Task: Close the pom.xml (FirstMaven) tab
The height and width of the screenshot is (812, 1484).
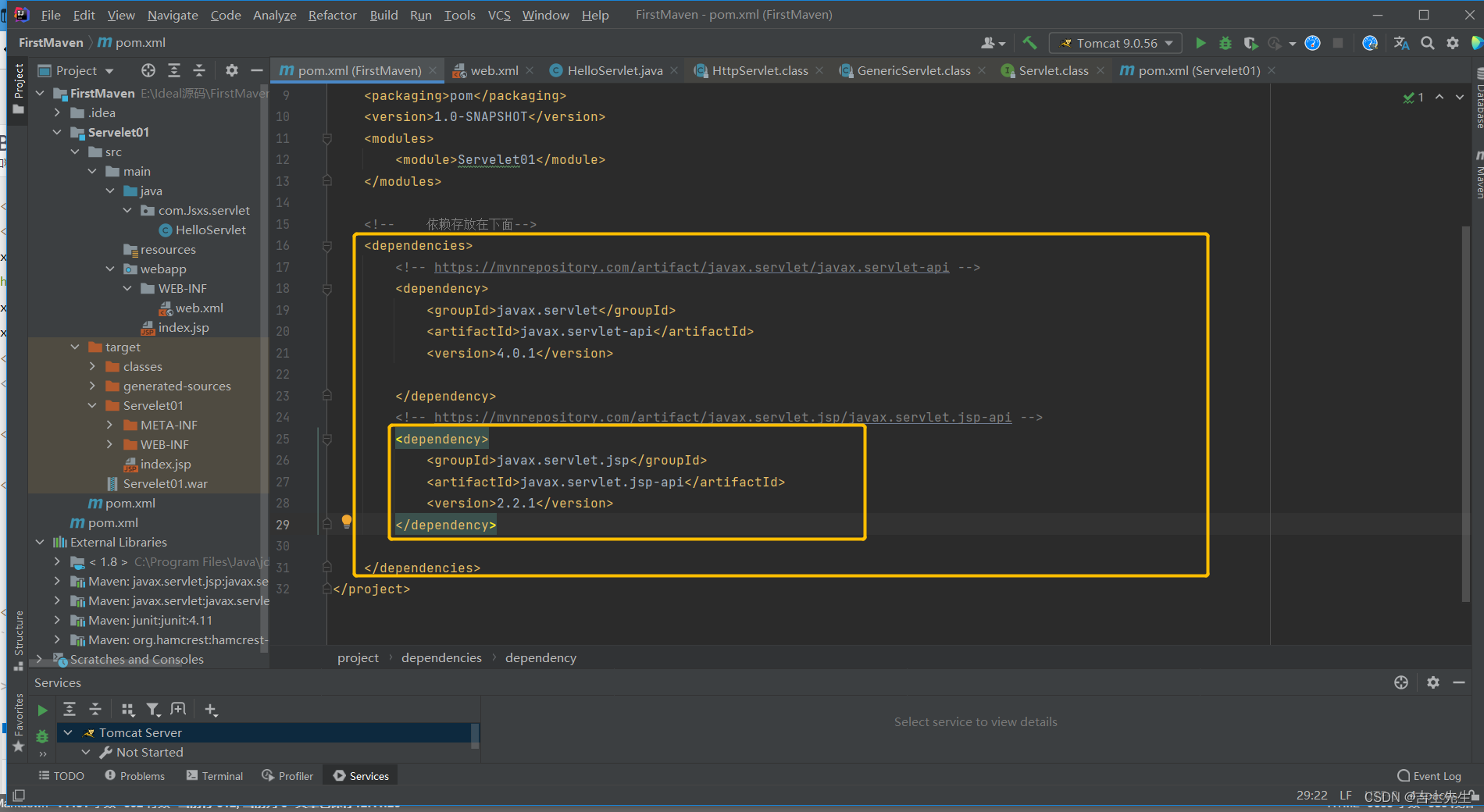Action: (432, 70)
